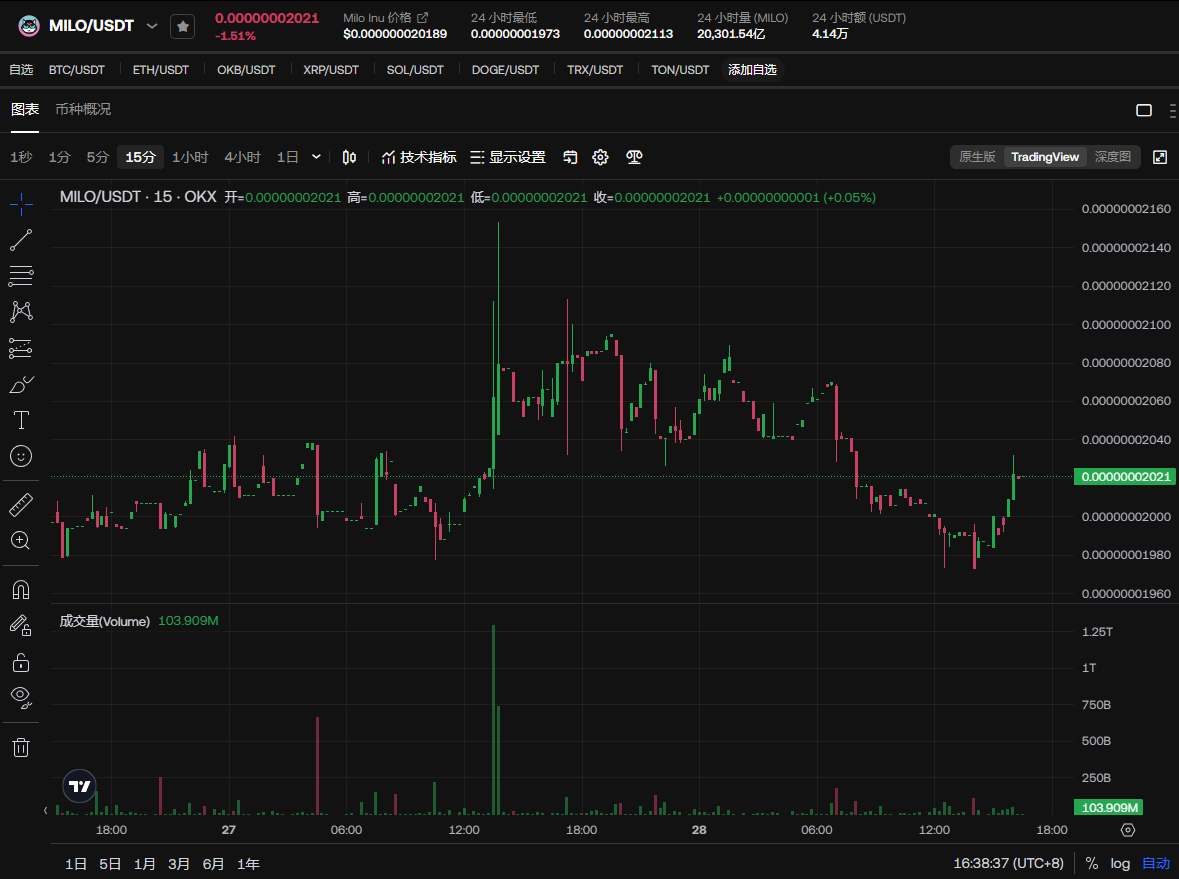This screenshot has height=879, width=1179.
Task: Switch chart panel layout rectangle icon
Action: pos(1144,111)
